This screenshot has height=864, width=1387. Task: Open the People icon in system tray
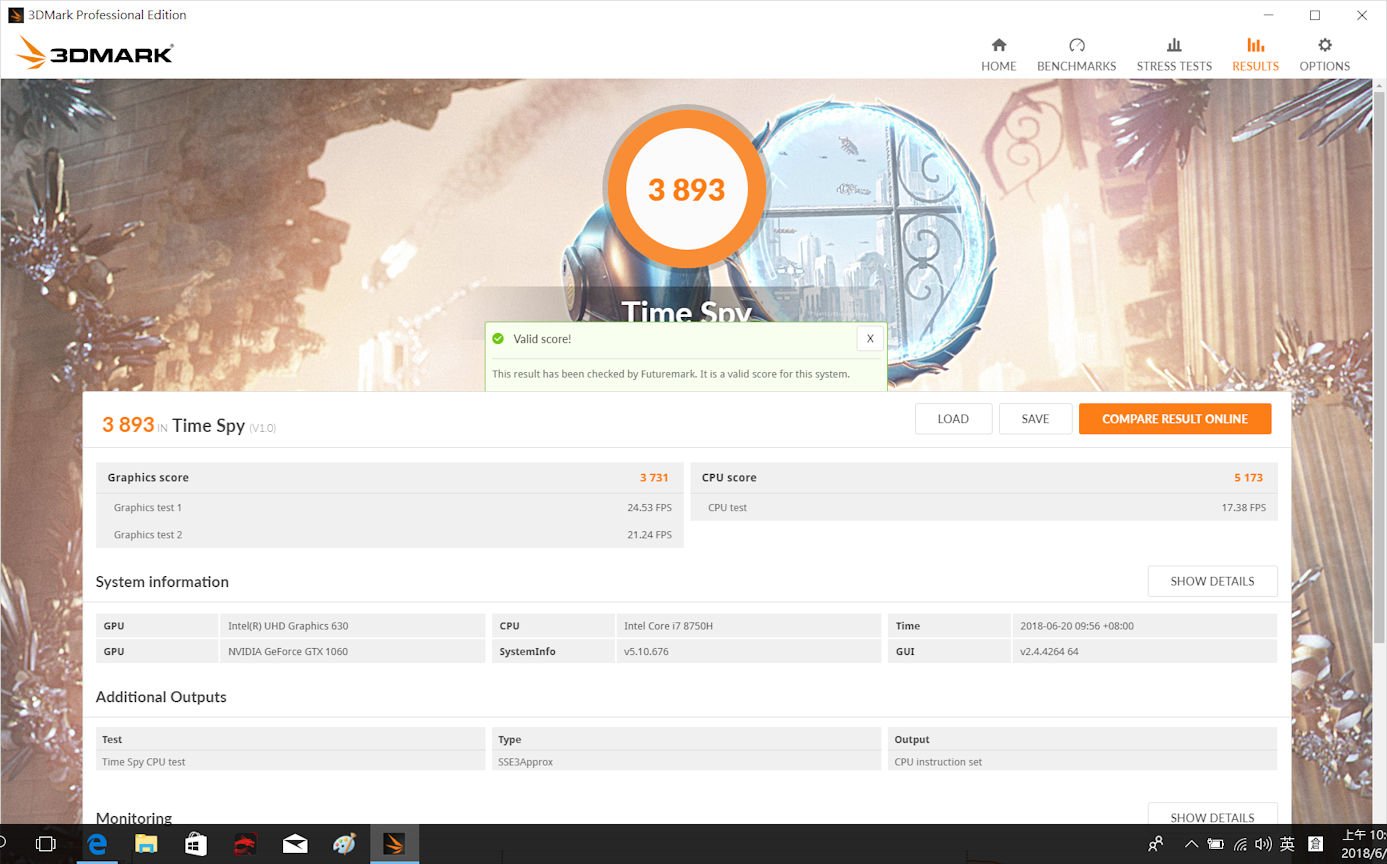click(x=1156, y=844)
